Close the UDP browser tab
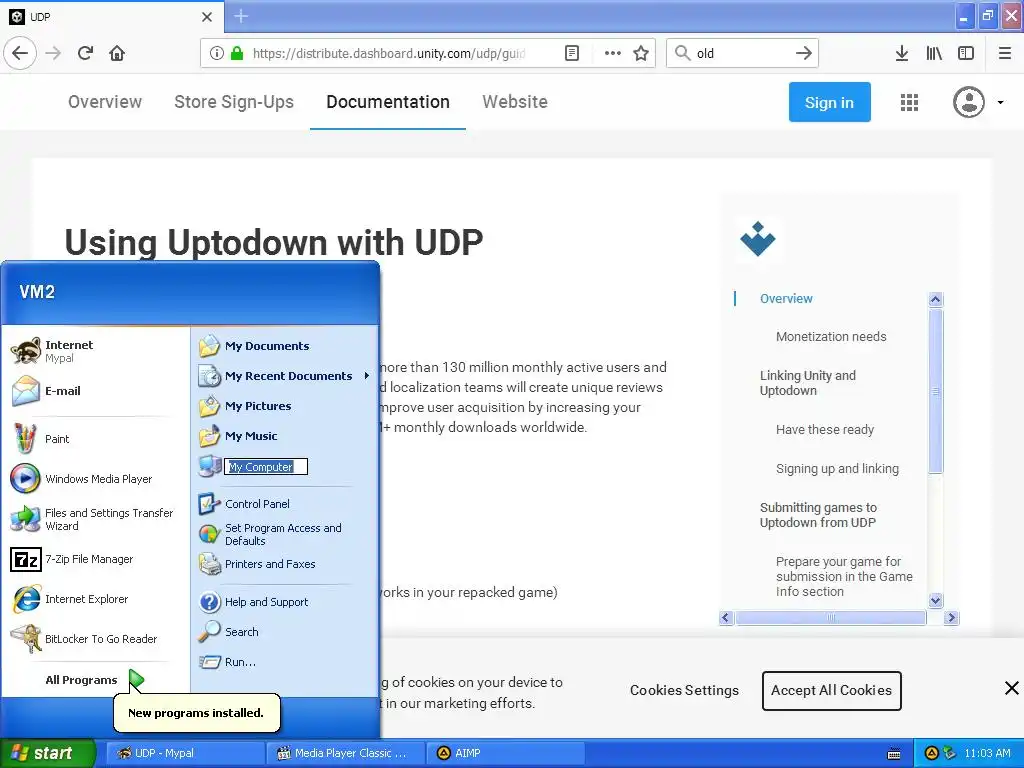This screenshot has height=768, width=1024. pyautogui.click(x=206, y=17)
